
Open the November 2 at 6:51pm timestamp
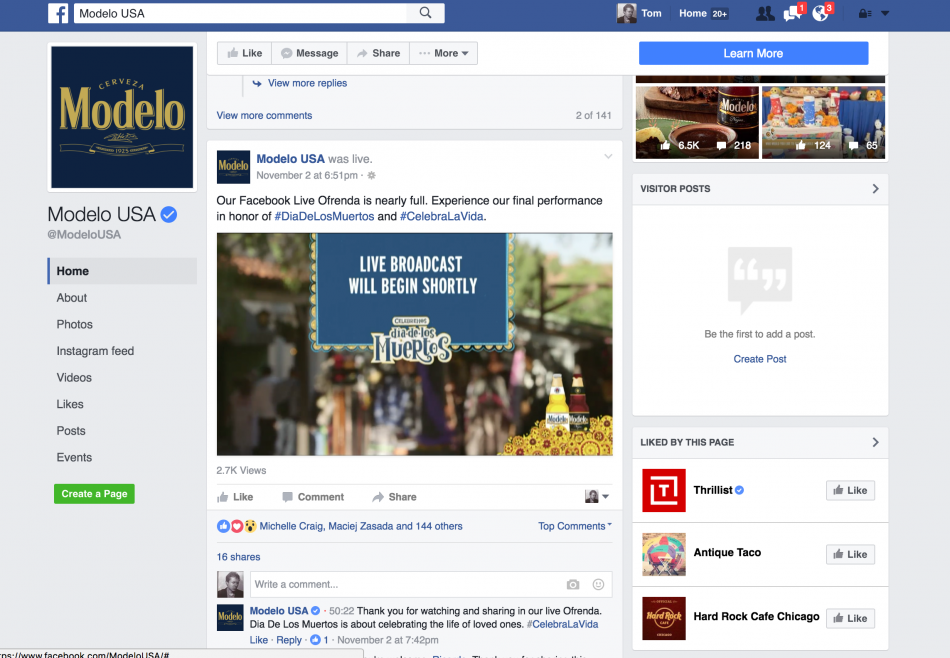[307, 175]
